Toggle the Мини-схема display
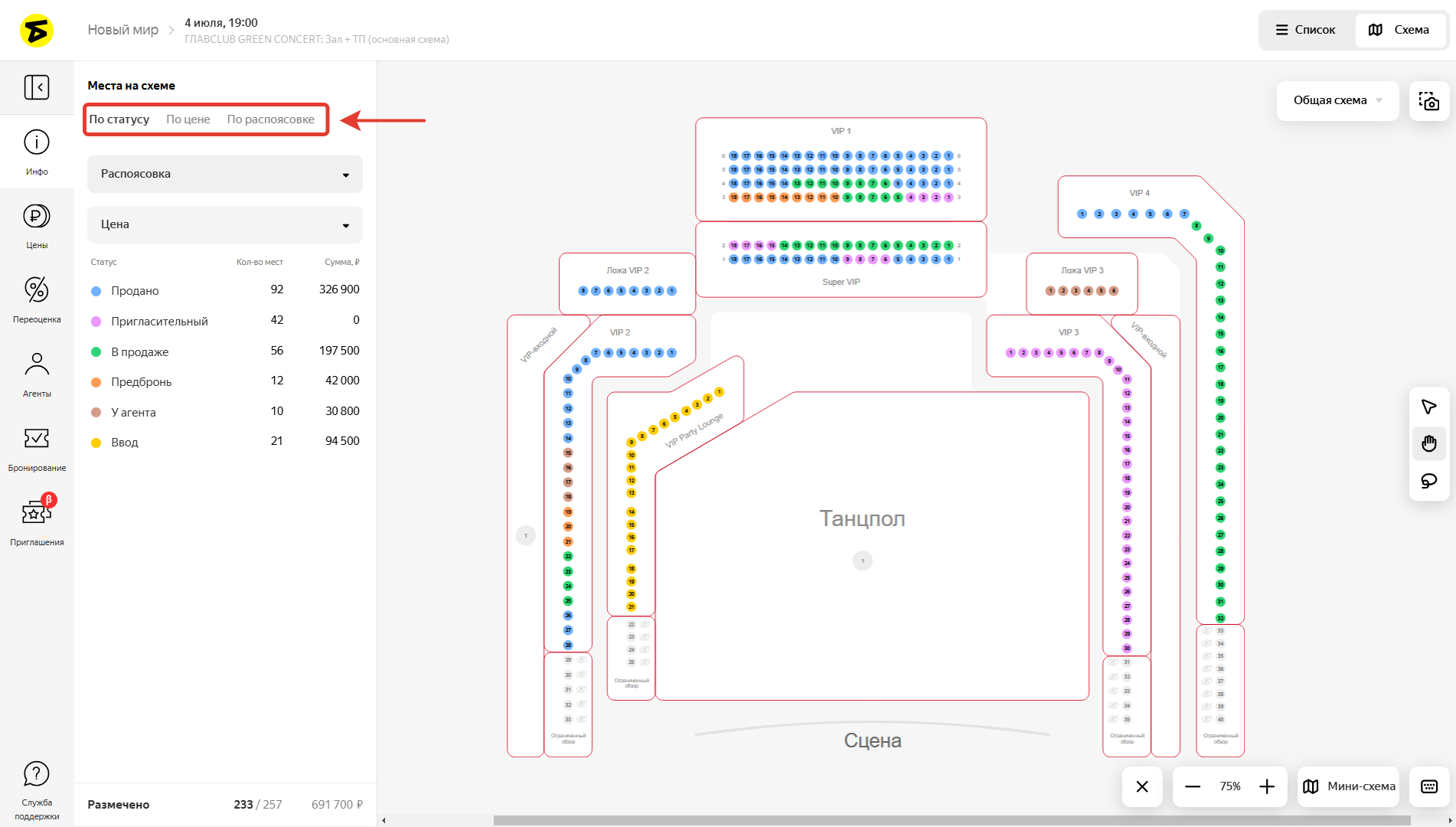1456x827 pixels. point(1349,786)
